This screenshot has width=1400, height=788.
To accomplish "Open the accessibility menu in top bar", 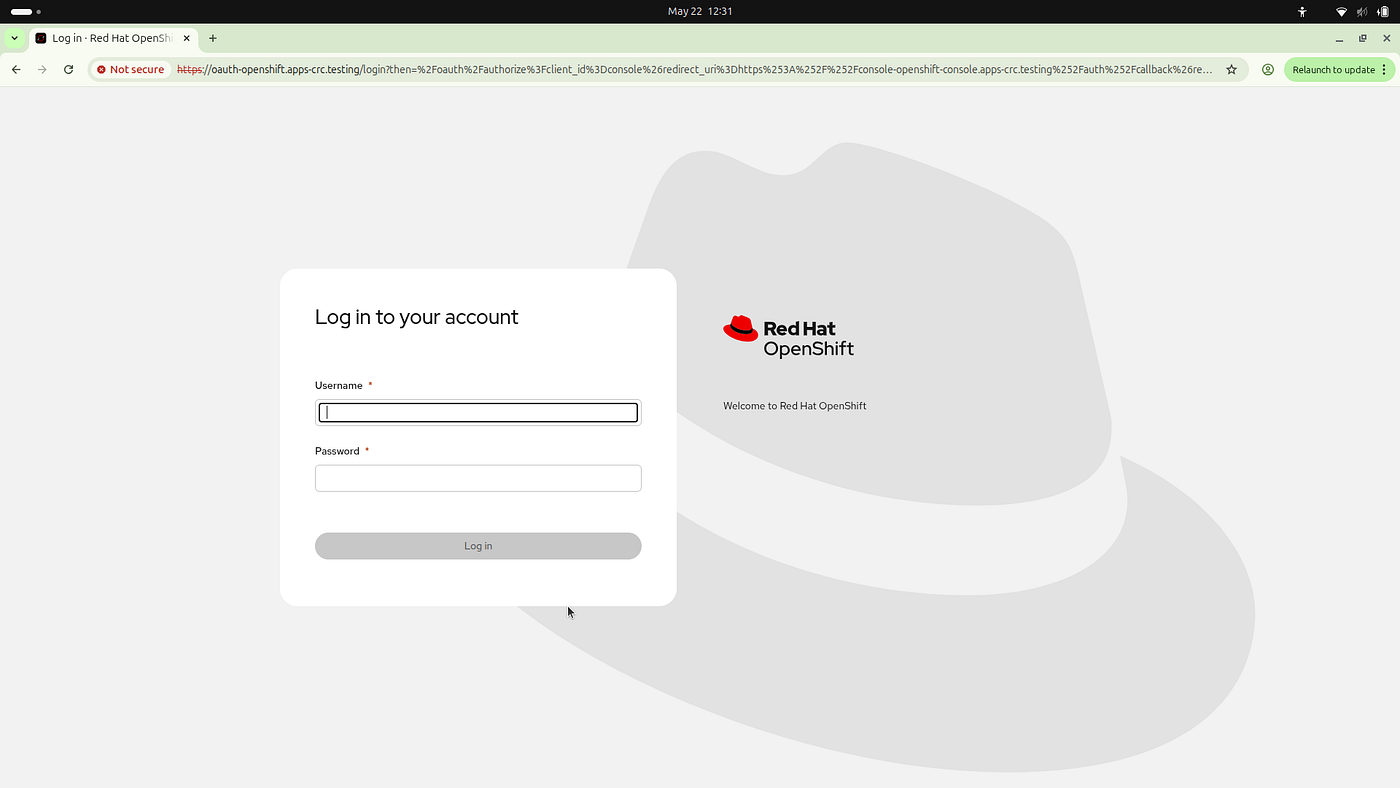I will [1302, 12].
